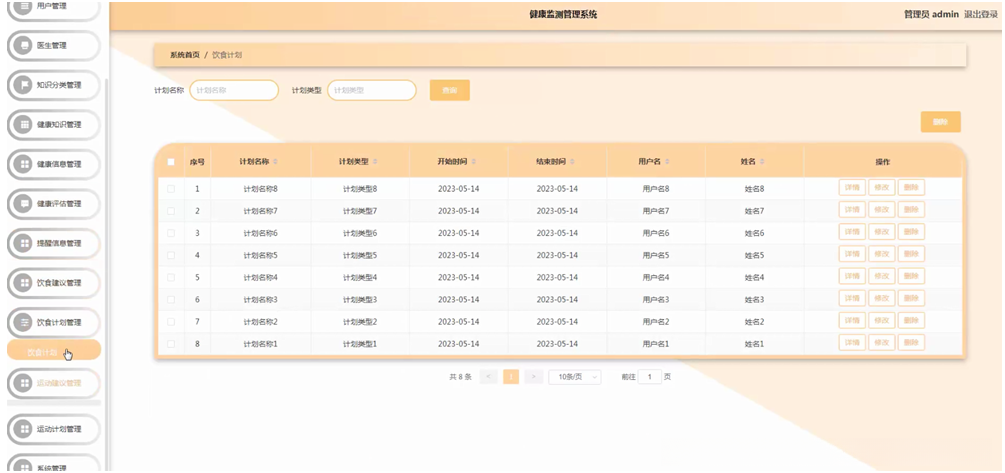This screenshot has width=1005, height=473.
Task: Click the 前往 page number input
Action: [x=650, y=377]
